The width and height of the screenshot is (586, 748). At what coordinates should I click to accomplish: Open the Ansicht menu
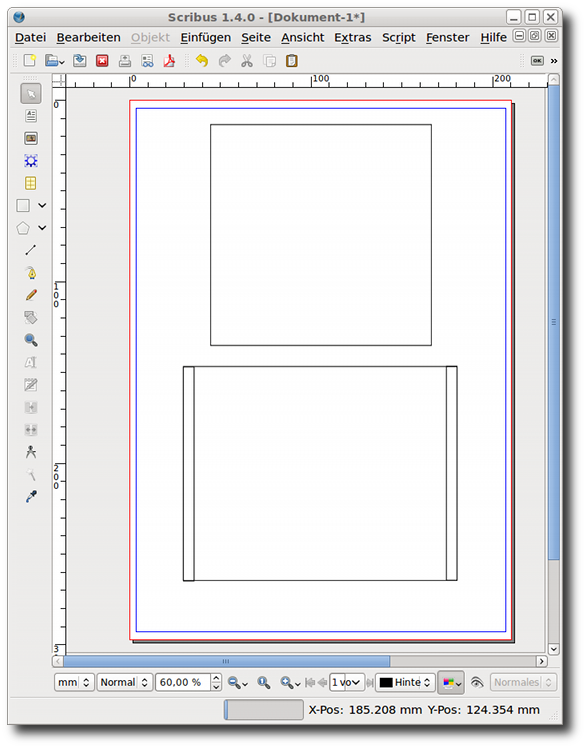pyautogui.click(x=303, y=38)
